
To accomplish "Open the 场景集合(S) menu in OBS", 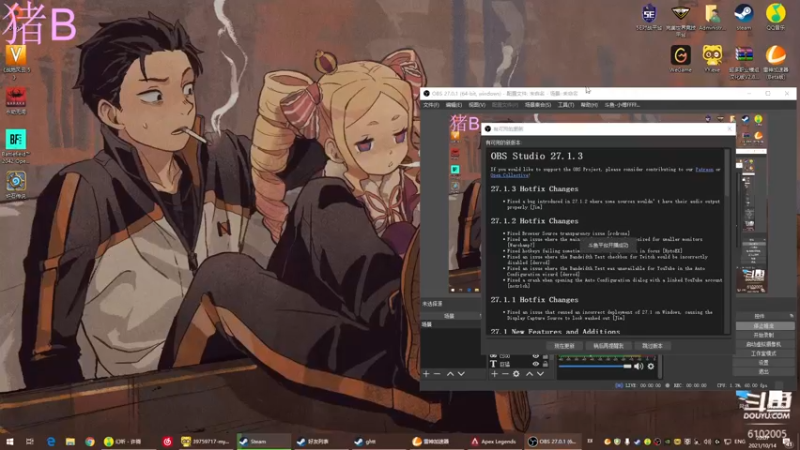I will click(x=538, y=105).
